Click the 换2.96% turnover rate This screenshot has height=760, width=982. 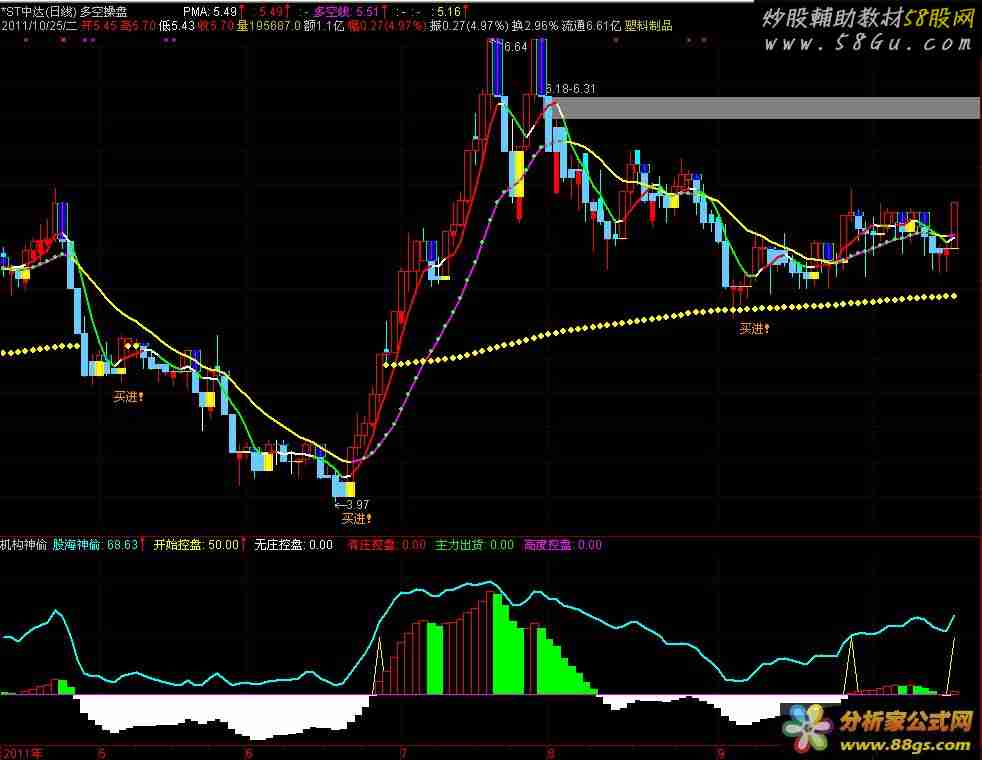[534, 26]
